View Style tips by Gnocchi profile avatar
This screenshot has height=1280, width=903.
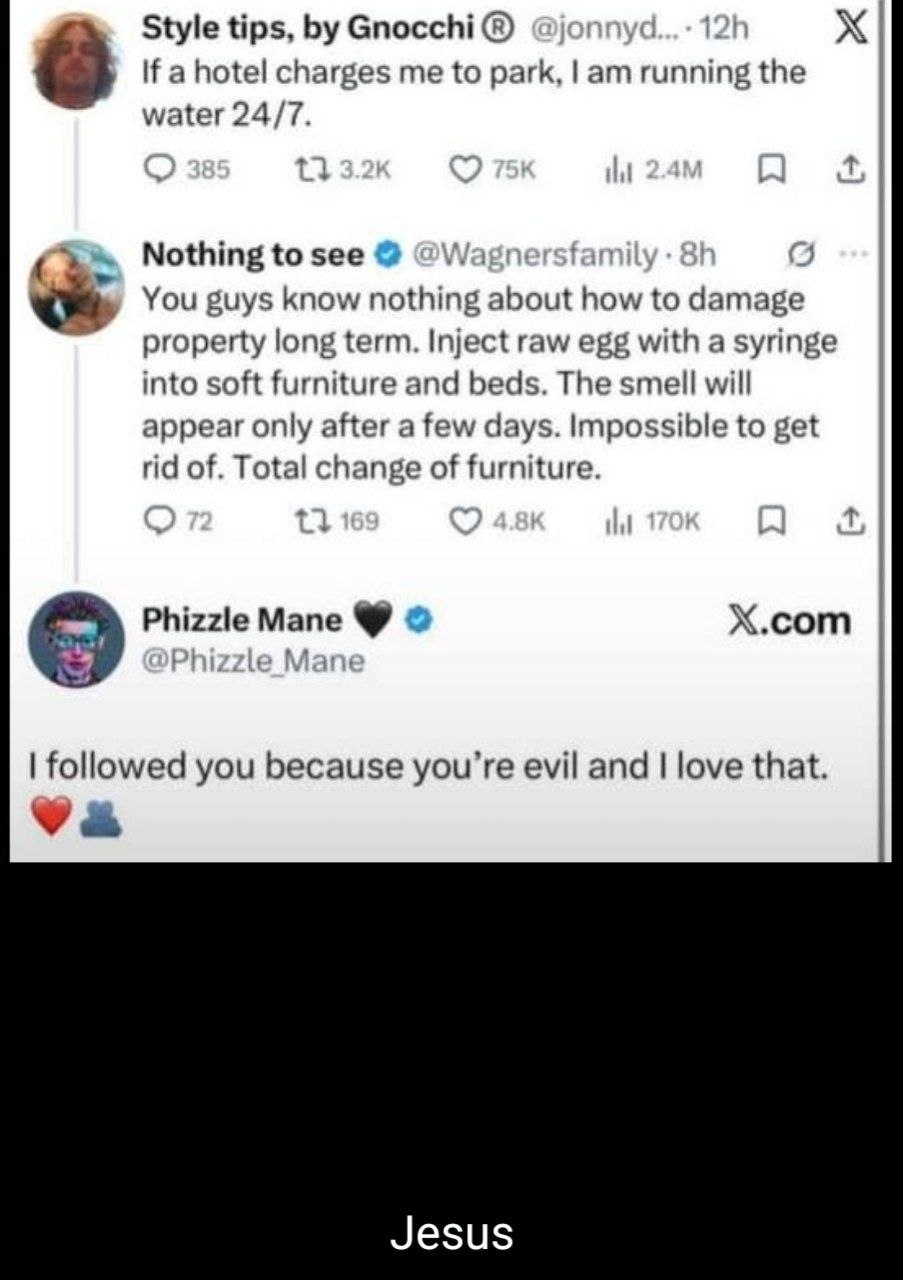(75, 60)
